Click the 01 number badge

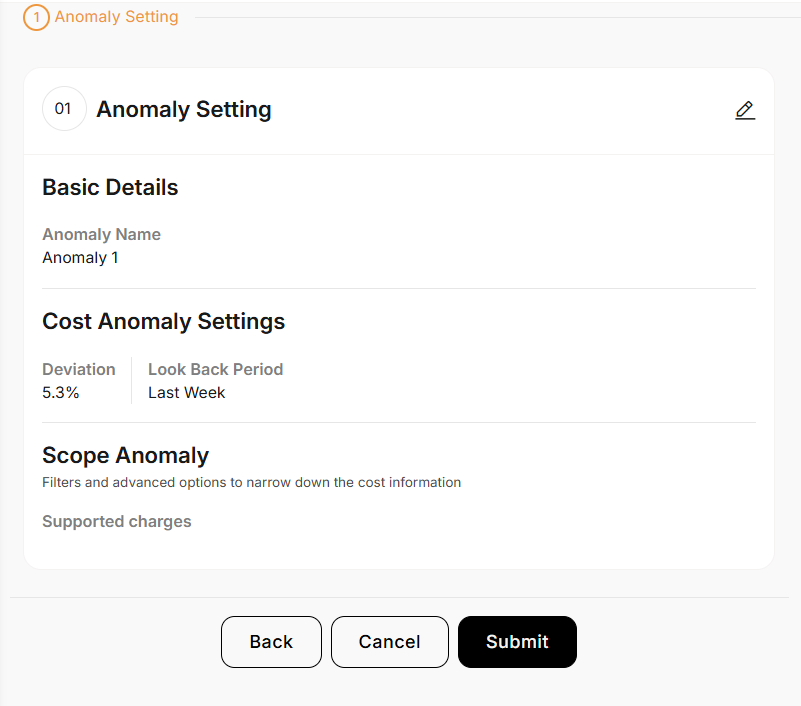[x=64, y=109]
